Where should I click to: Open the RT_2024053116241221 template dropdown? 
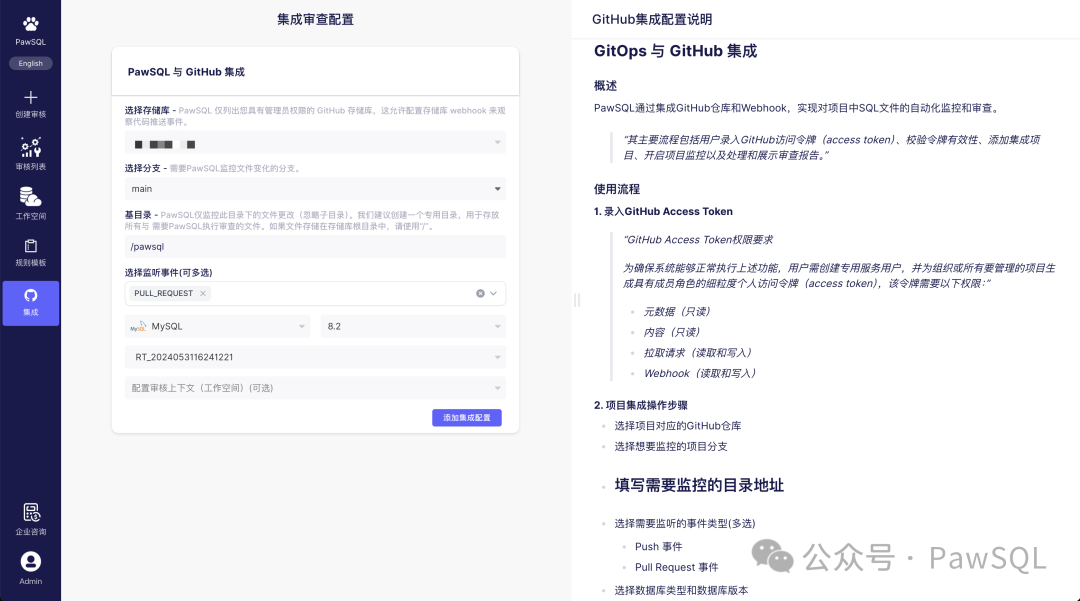point(315,357)
